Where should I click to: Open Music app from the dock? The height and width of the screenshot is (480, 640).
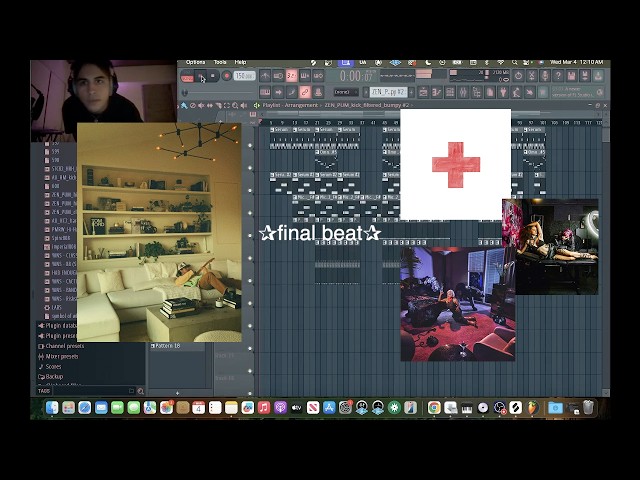pyautogui.click(x=264, y=407)
